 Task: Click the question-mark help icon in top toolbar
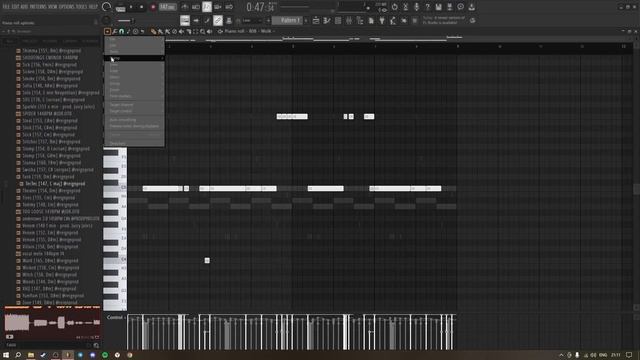coord(427,7)
